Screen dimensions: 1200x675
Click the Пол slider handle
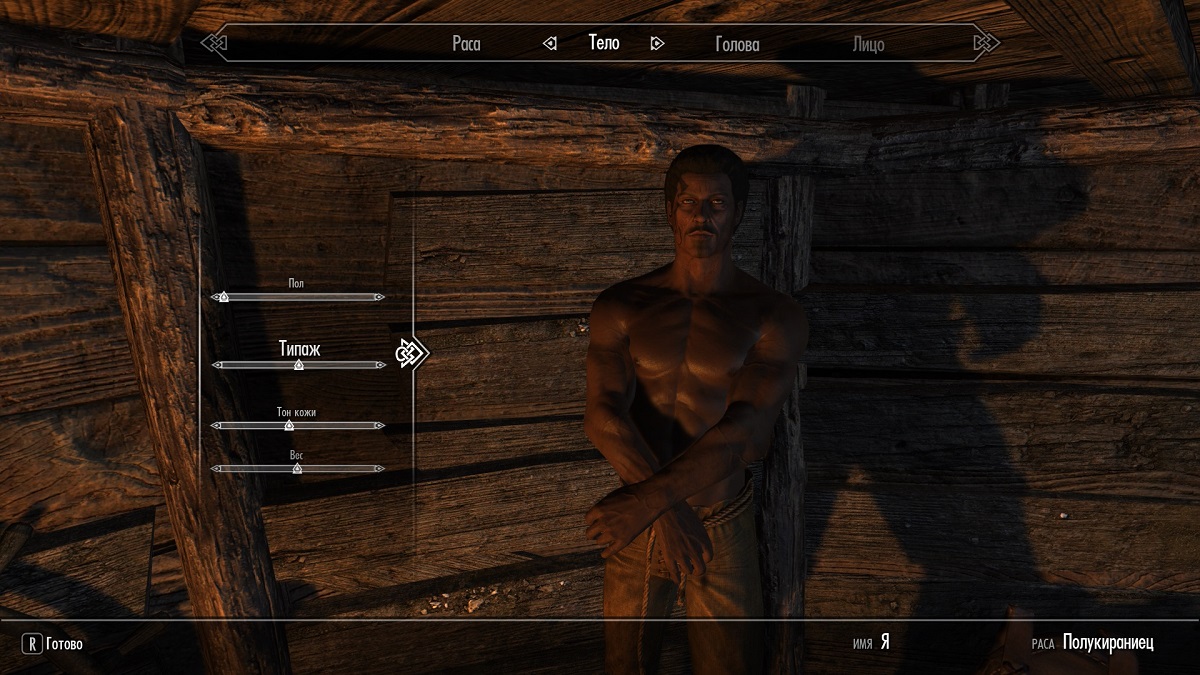point(223,297)
